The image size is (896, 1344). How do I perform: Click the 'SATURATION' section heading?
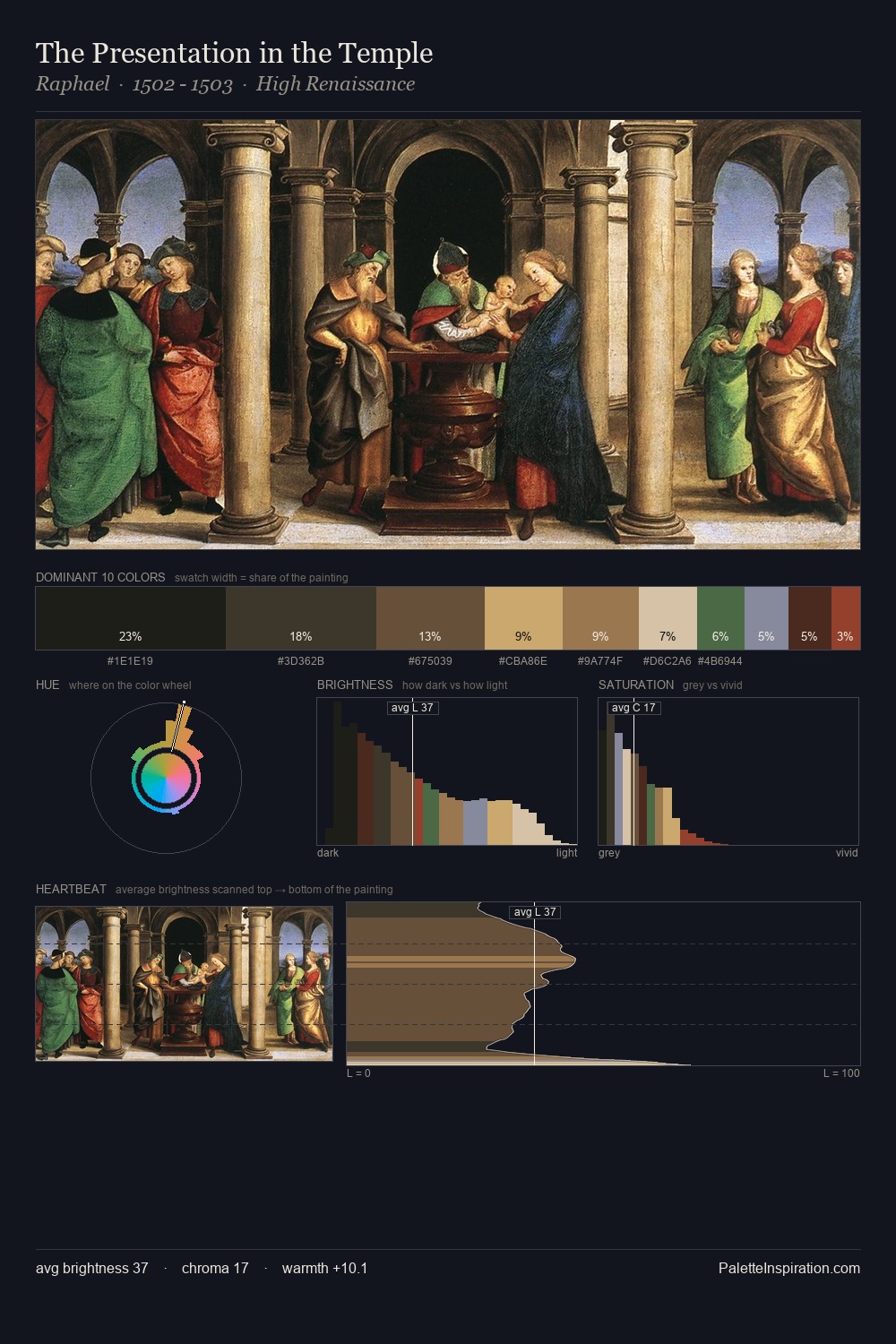[x=636, y=685]
